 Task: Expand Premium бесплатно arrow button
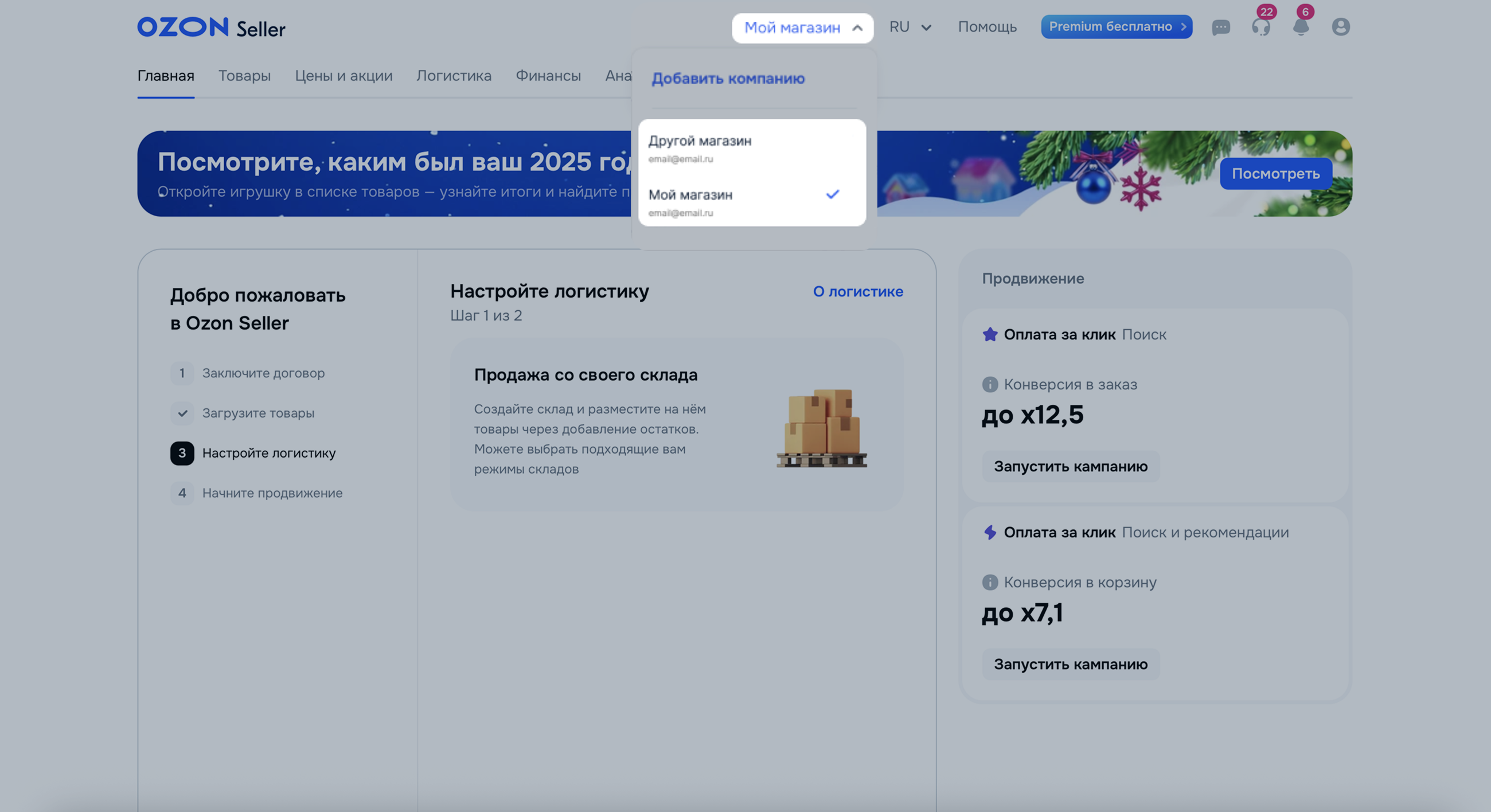point(1184,26)
